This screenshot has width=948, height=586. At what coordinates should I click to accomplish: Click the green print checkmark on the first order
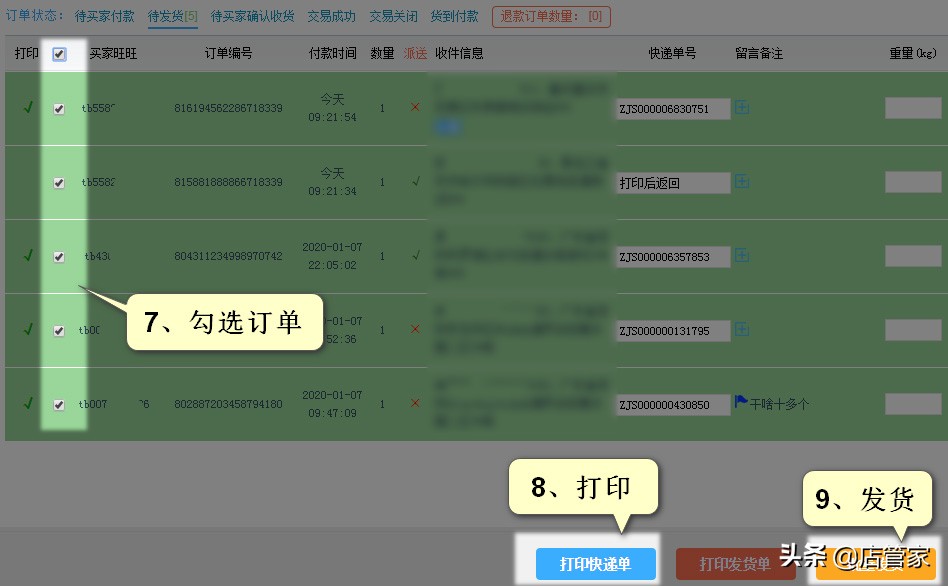coord(28,108)
